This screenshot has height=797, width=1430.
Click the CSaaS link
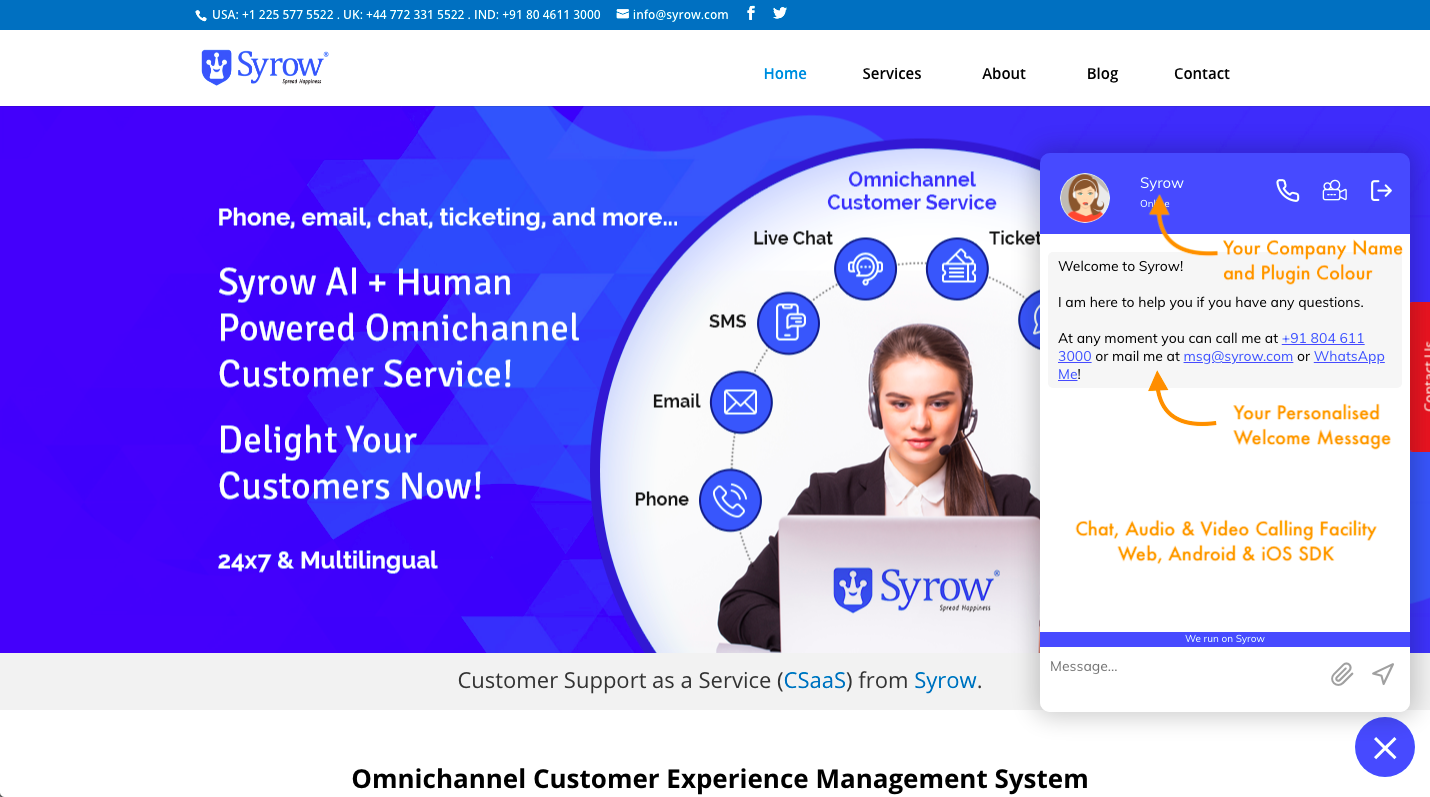coord(815,681)
